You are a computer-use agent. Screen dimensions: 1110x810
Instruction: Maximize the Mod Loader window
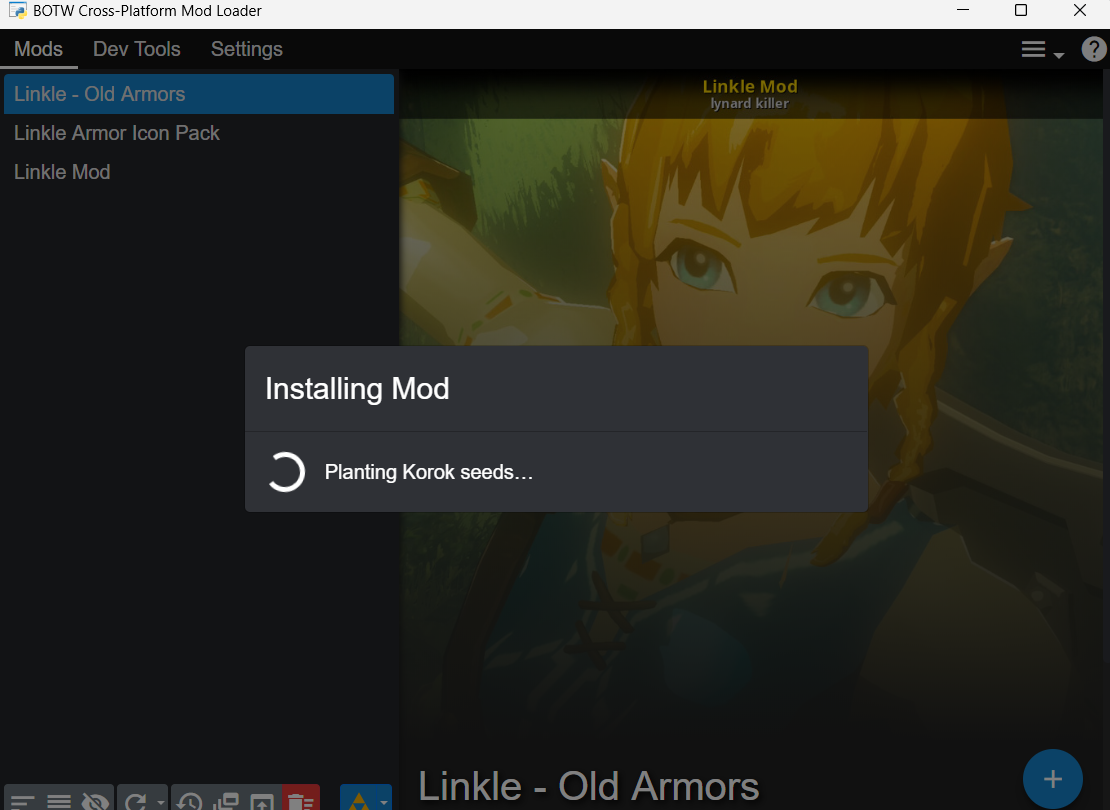[x=1021, y=10]
